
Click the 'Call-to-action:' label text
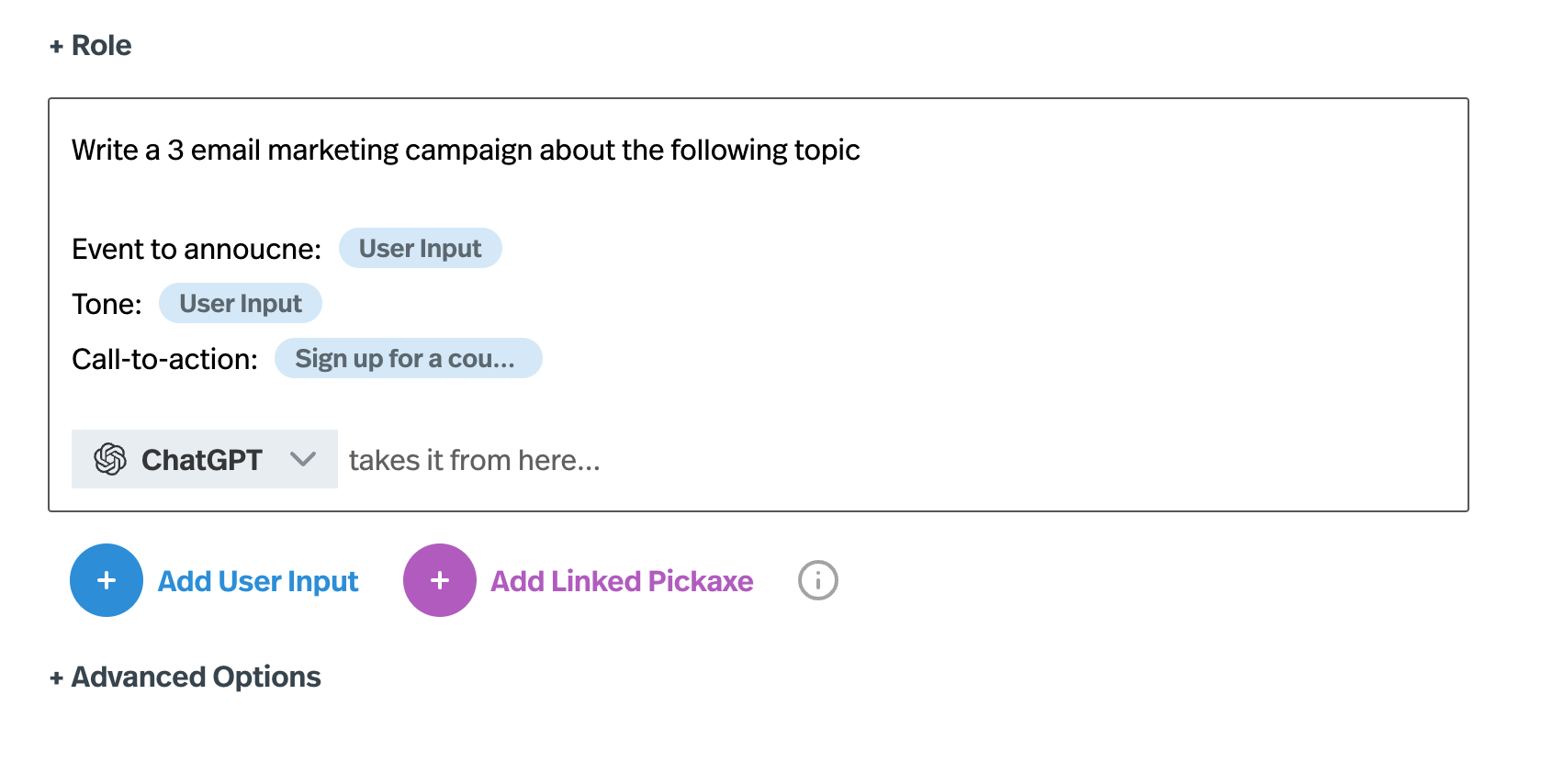pos(164,359)
